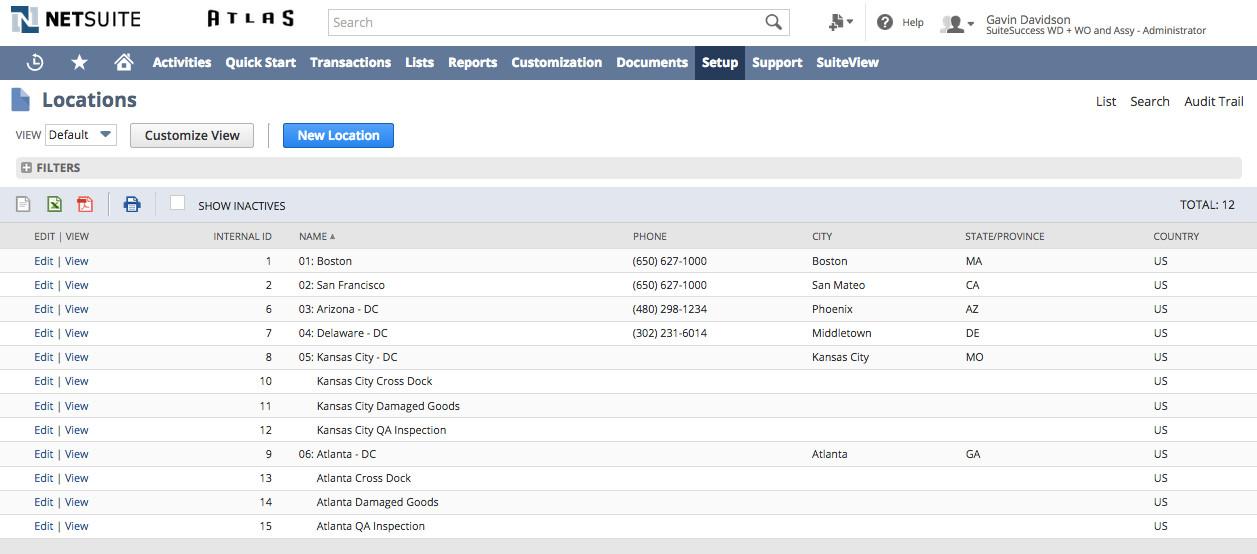1257x554 pixels.
Task: Click inside the global search field
Action: click(x=545, y=22)
